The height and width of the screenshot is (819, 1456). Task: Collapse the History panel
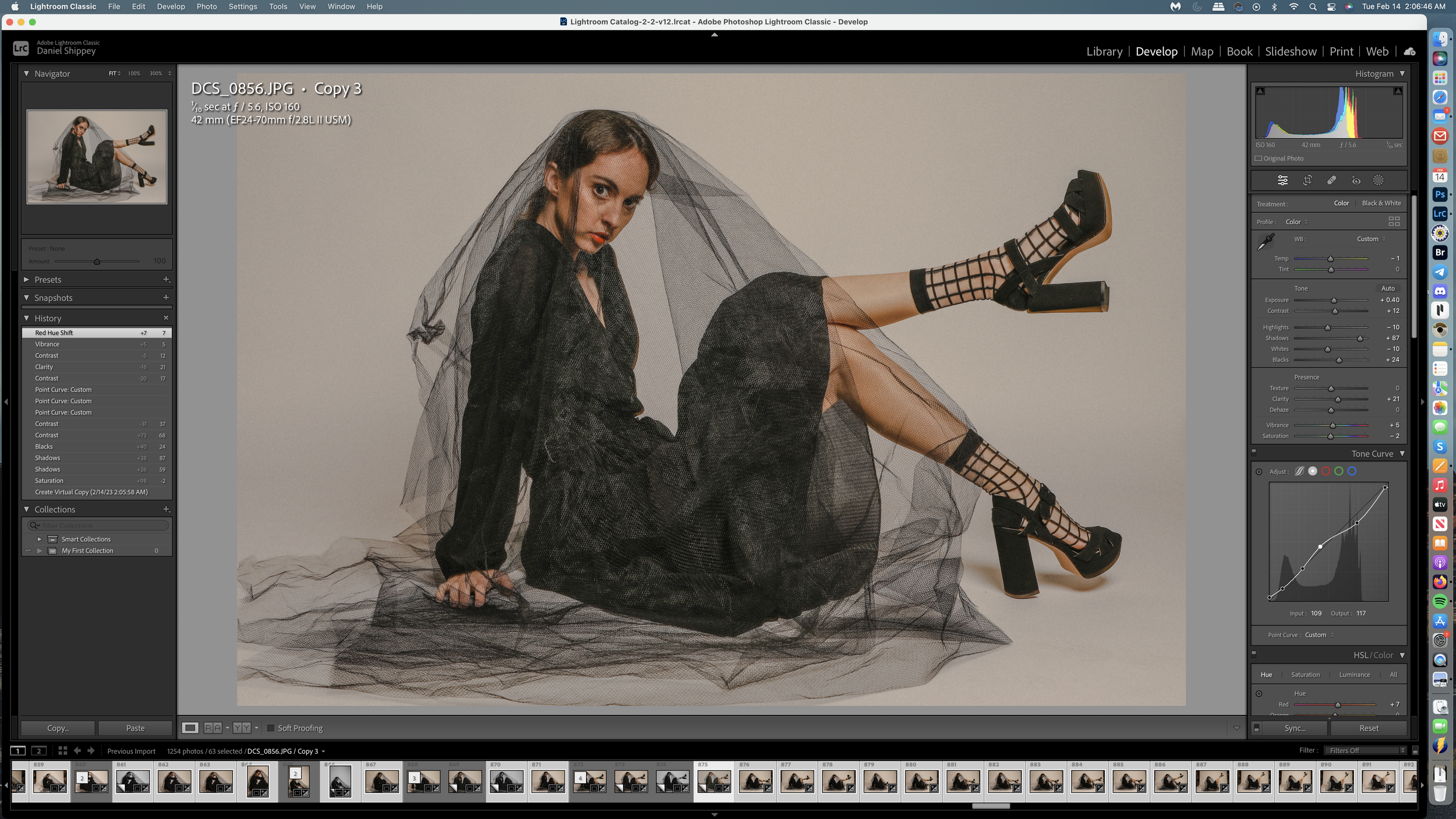[26, 318]
